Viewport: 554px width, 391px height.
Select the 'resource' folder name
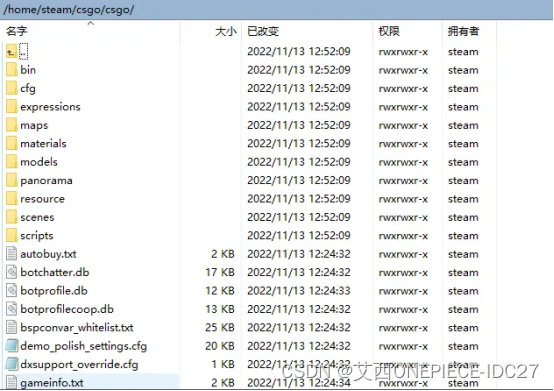(x=42, y=199)
